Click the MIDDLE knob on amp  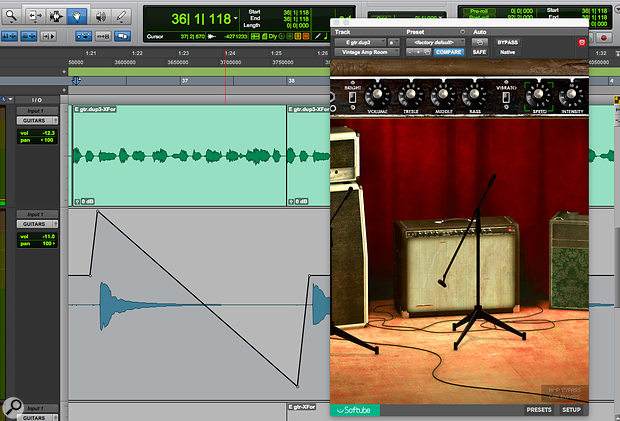[443, 94]
